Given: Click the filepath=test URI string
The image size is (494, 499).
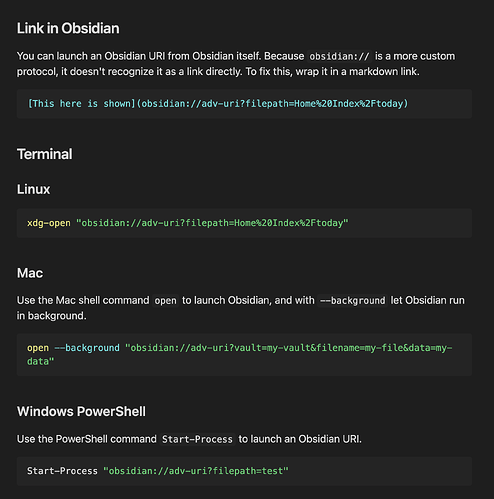Looking at the screenshot, I should point(196,471).
